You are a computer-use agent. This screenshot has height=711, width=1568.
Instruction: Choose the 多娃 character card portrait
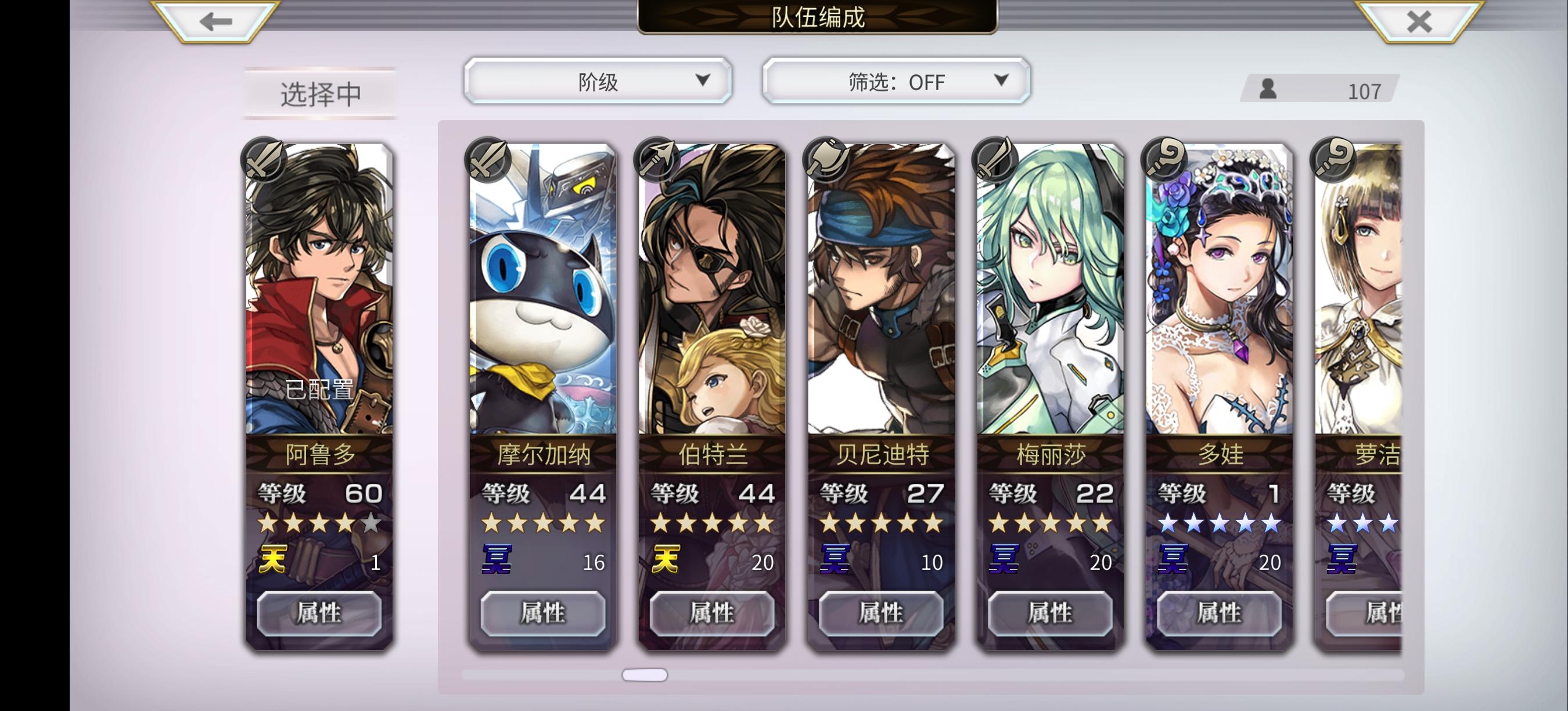[1220, 289]
